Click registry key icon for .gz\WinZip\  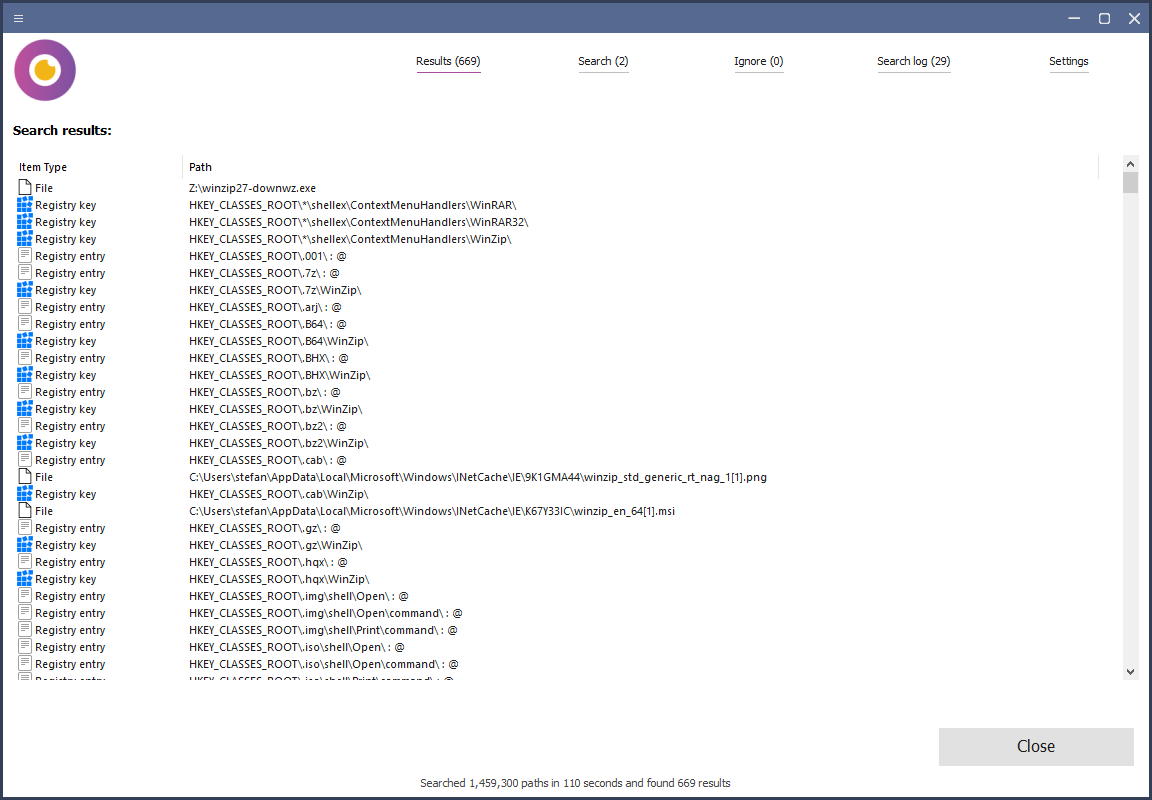[25, 545]
